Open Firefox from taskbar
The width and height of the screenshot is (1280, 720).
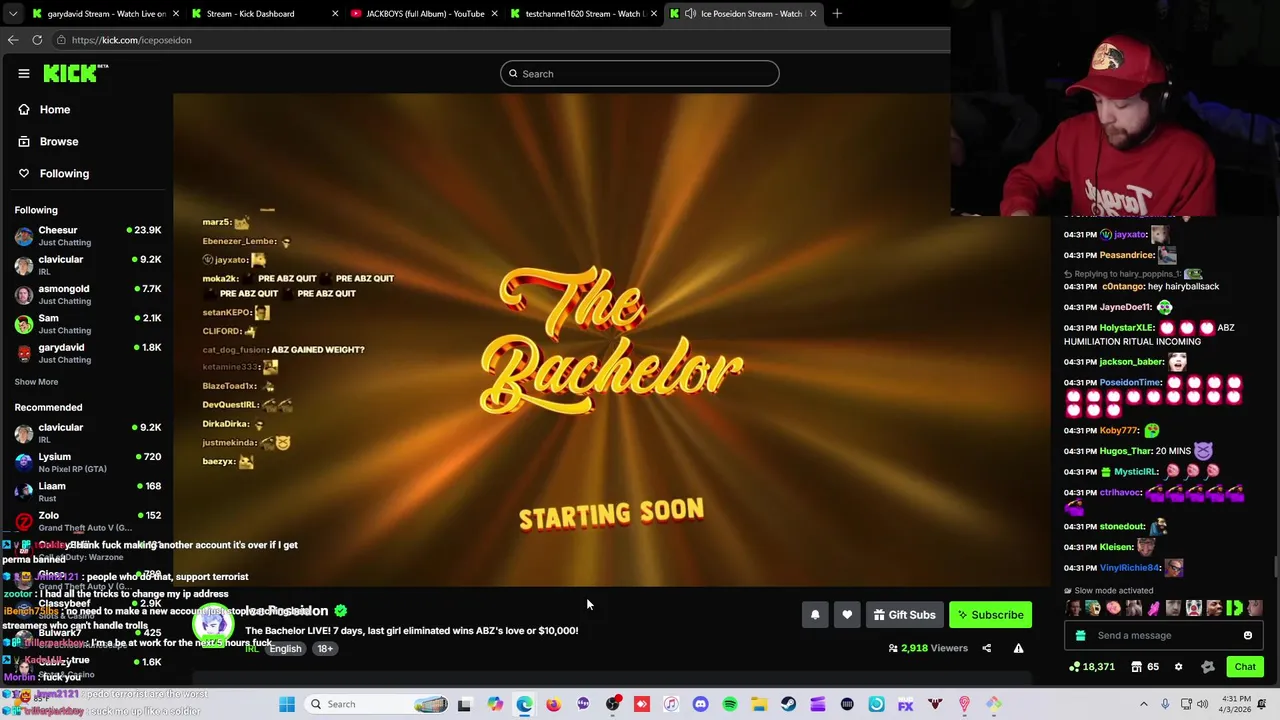553,704
